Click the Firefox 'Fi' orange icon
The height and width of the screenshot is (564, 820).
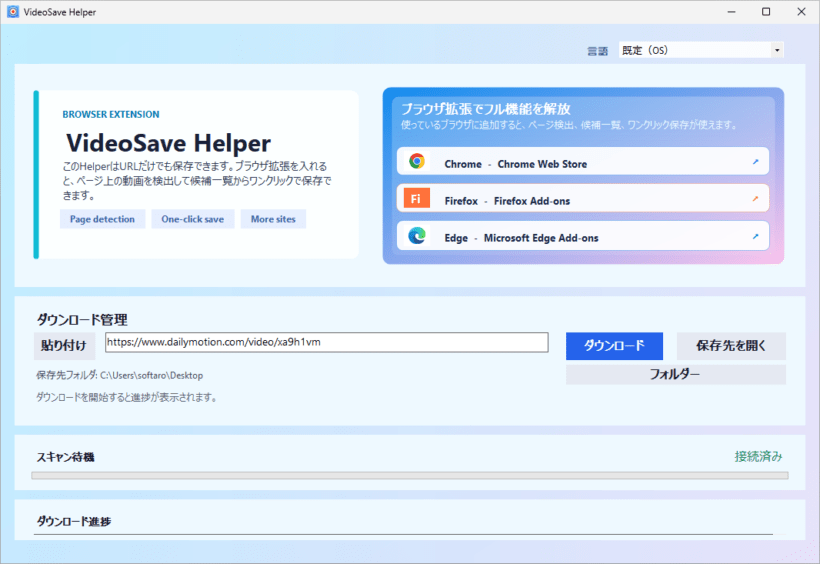(x=417, y=198)
